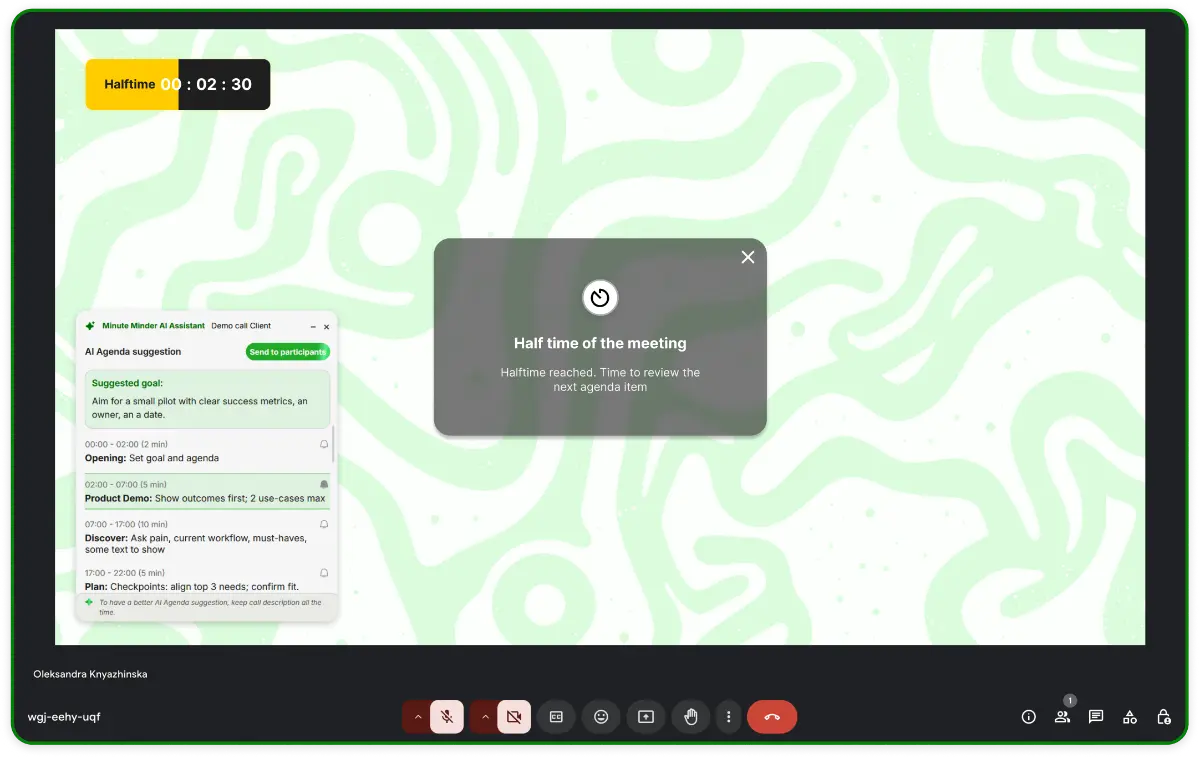
Task: Open the in-call chat panel
Action: (x=1095, y=716)
